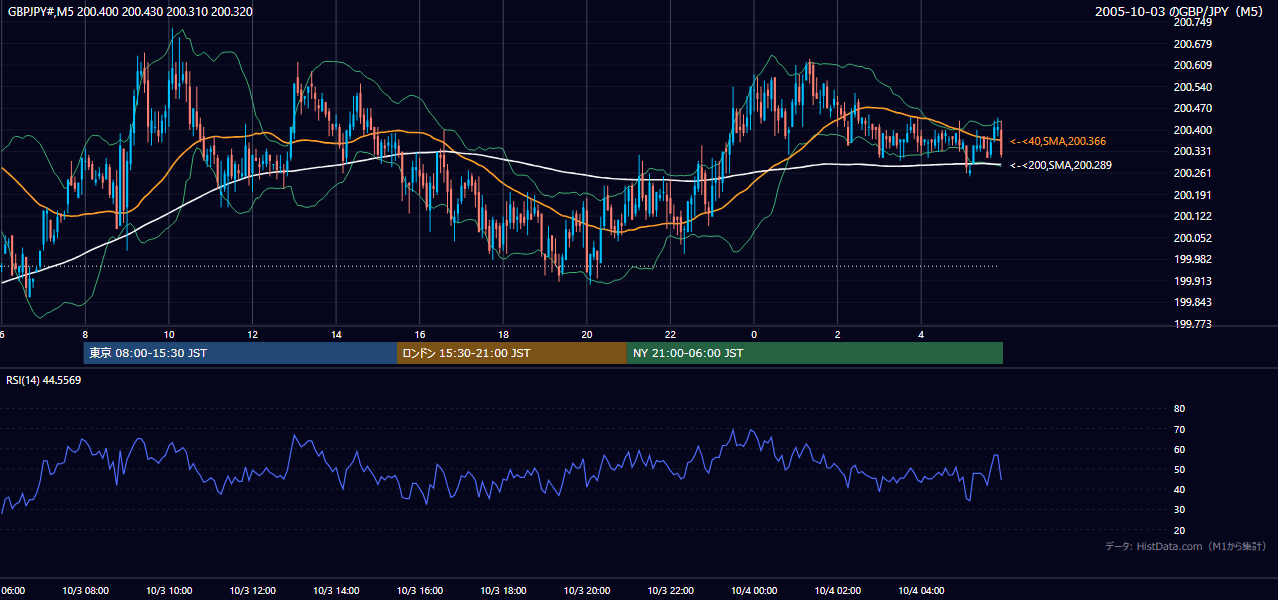Click hour label 22 under price chart
1278x600 pixels.
coord(670,335)
